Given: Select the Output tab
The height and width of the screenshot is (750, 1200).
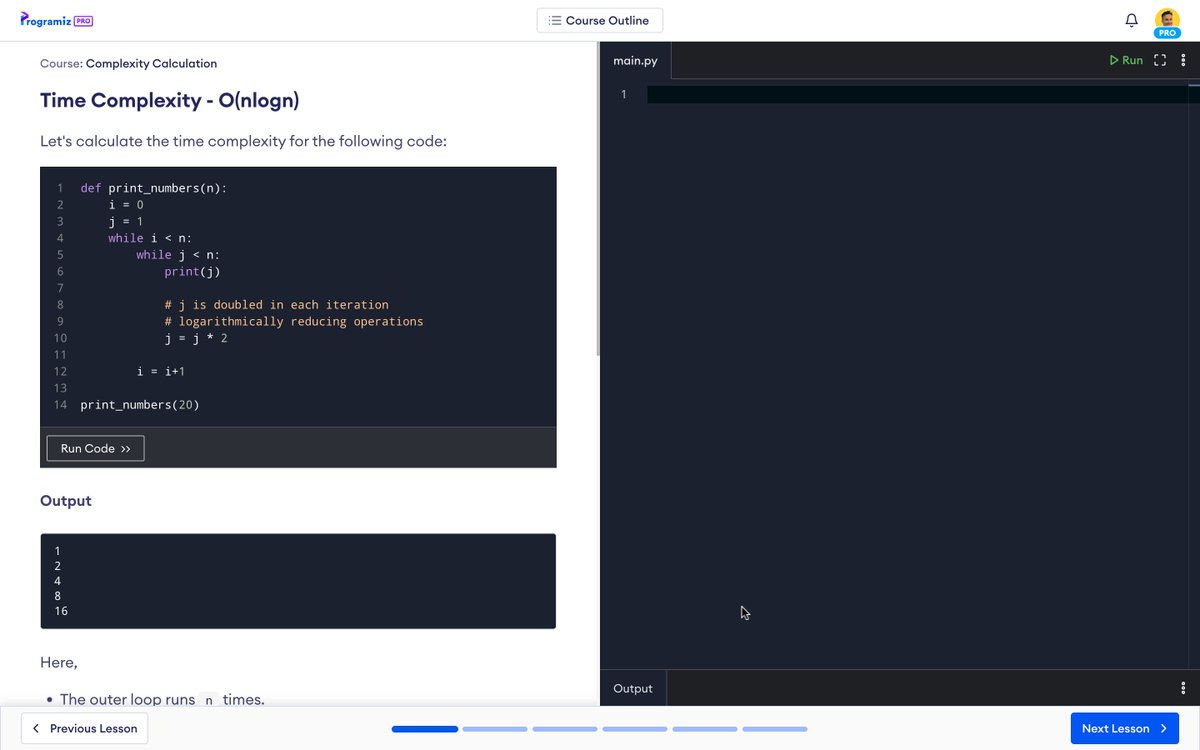Looking at the screenshot, I should click(x=633, y=688).
